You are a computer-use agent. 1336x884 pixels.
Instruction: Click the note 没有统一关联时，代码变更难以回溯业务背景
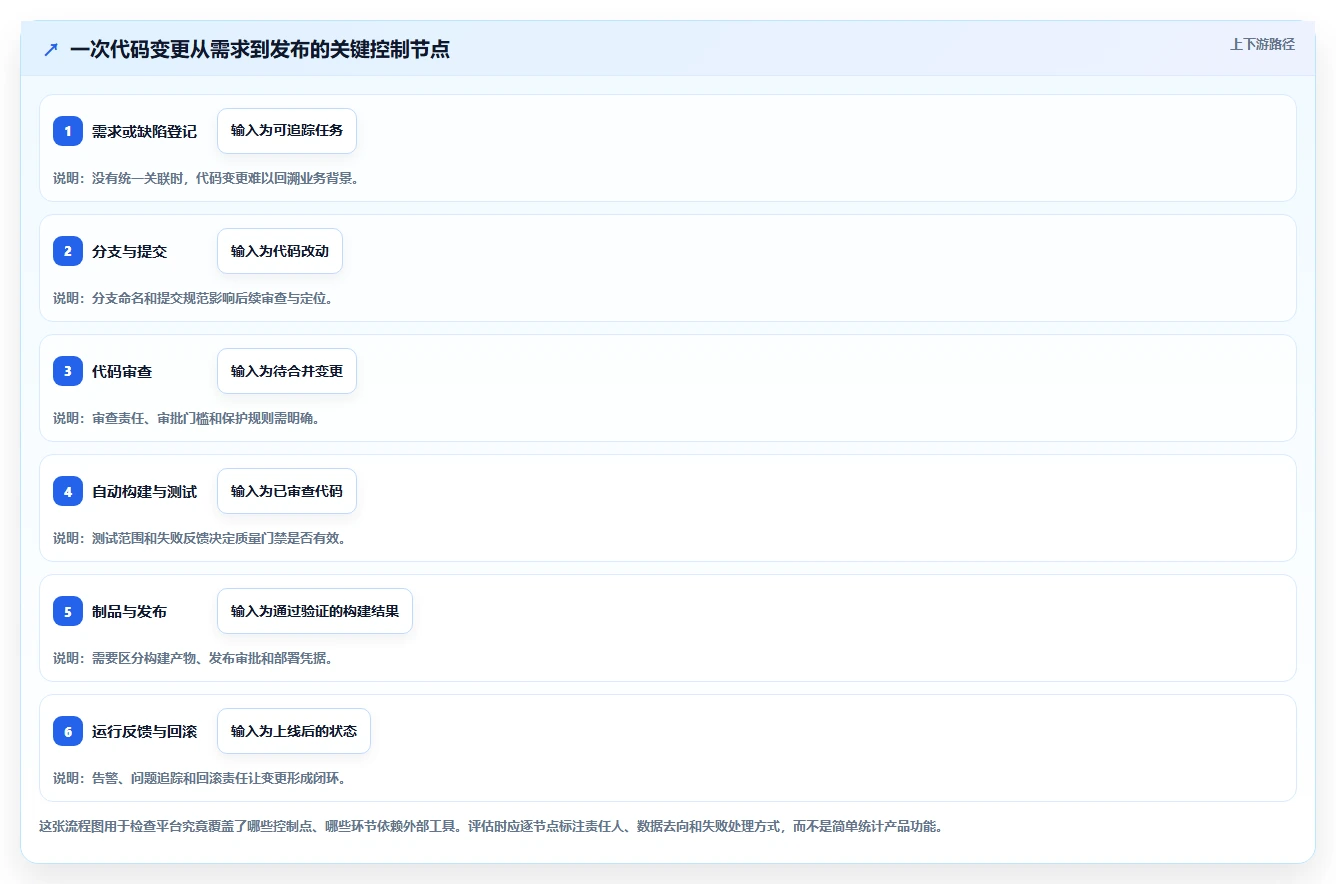pyautogui.click(x=206, y=178)
